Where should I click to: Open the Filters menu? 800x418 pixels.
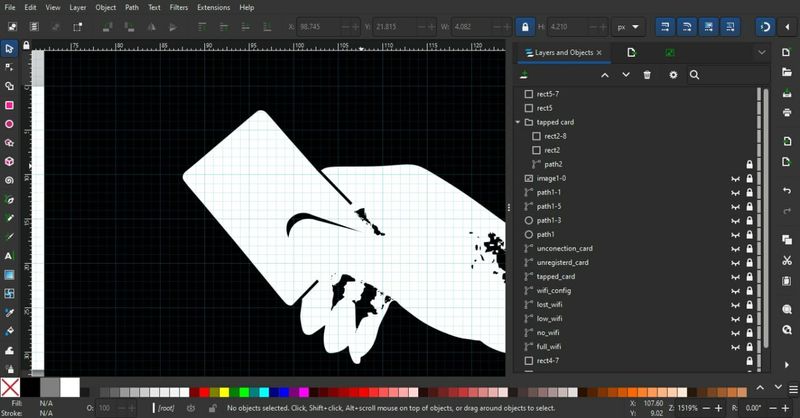179,7
